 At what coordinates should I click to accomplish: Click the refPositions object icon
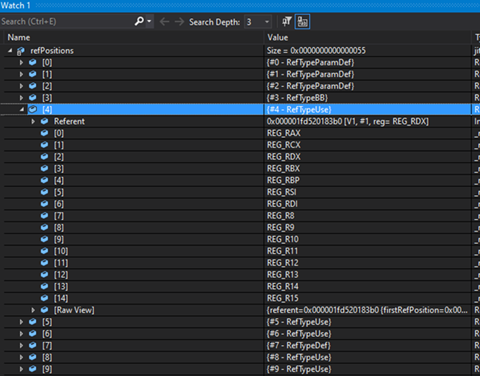[x=21, y=51]
